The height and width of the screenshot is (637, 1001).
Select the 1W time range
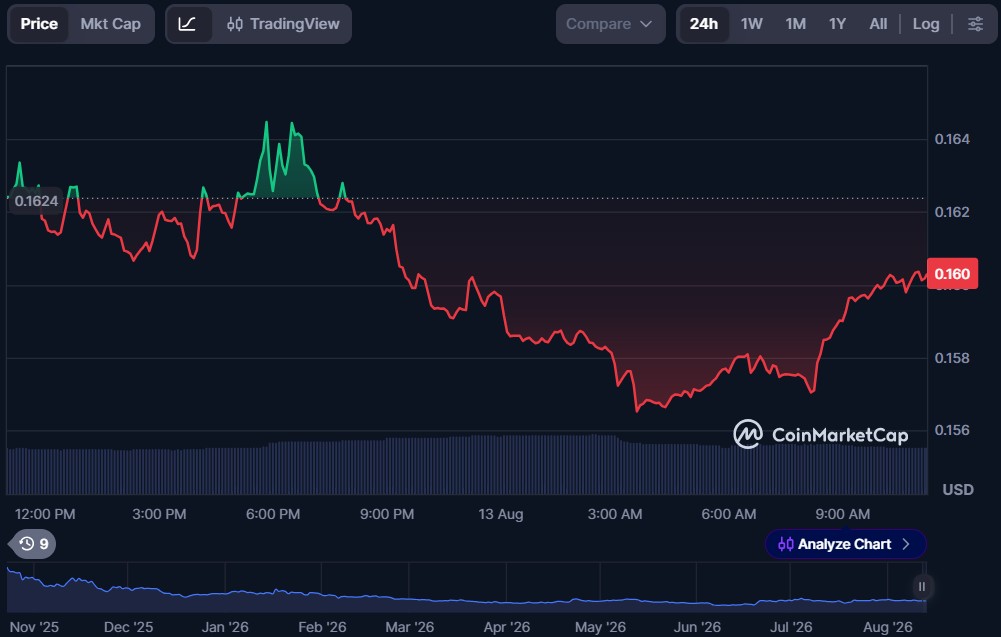point(751,24)
